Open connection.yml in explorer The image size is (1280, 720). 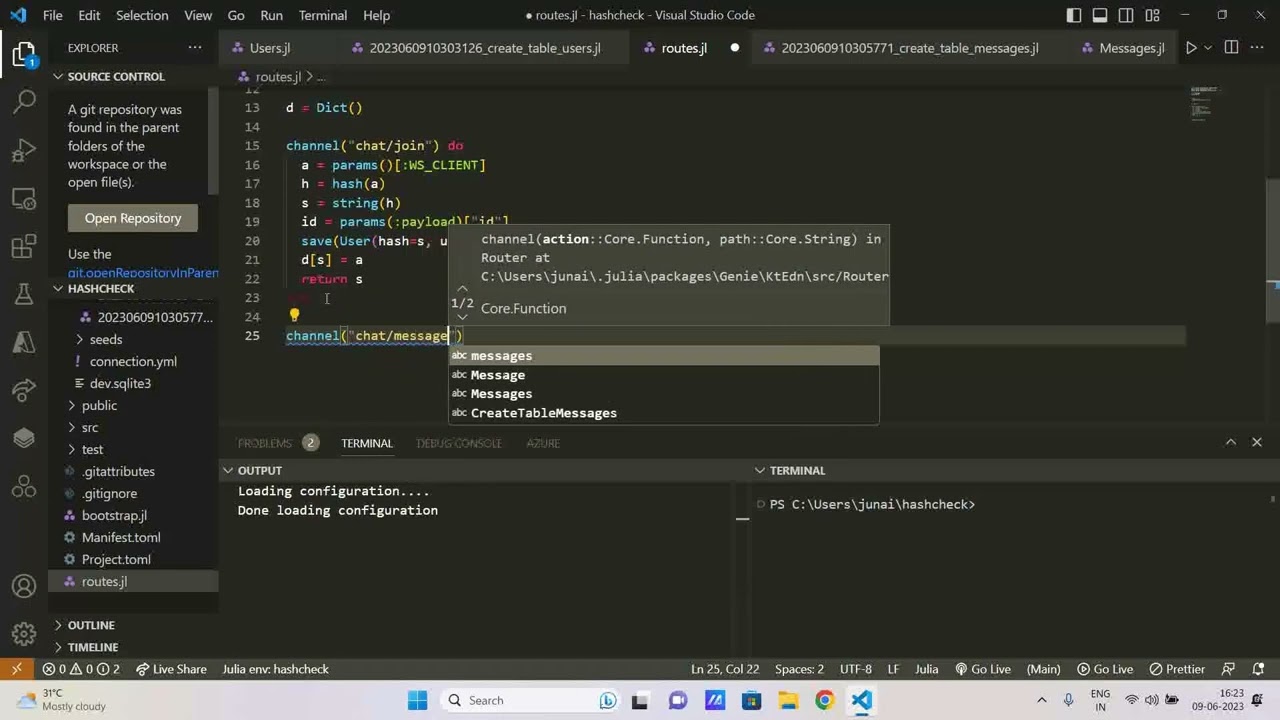133,361
